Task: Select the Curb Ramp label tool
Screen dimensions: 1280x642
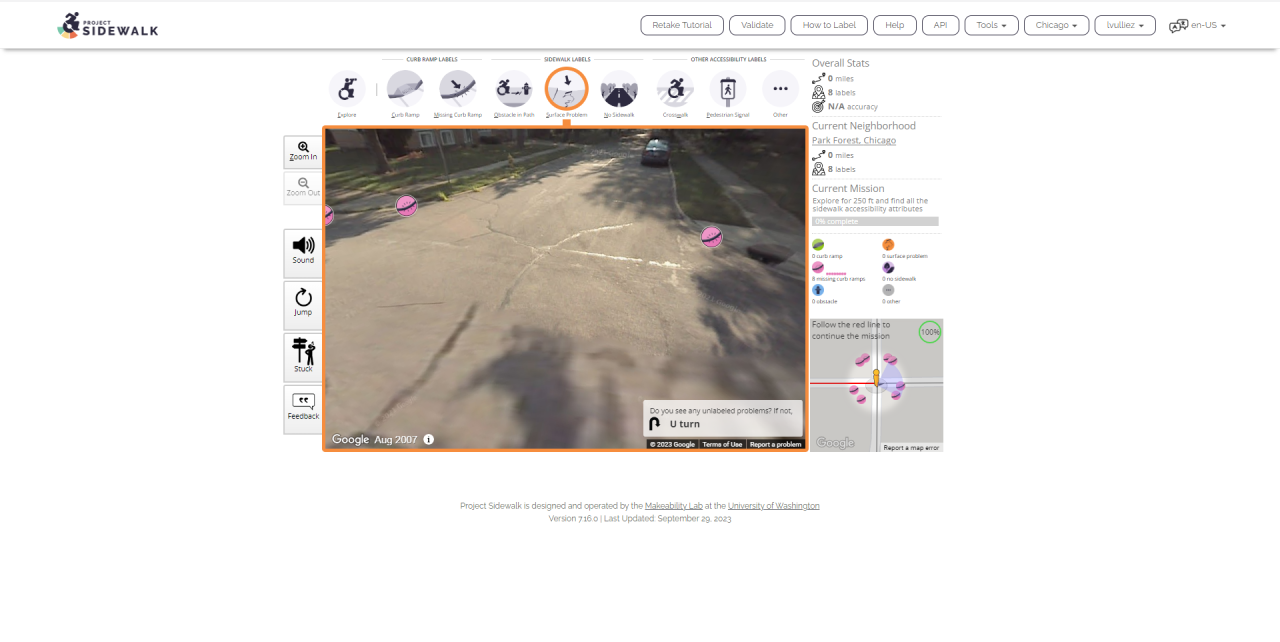Action: (x=405, y=89)
